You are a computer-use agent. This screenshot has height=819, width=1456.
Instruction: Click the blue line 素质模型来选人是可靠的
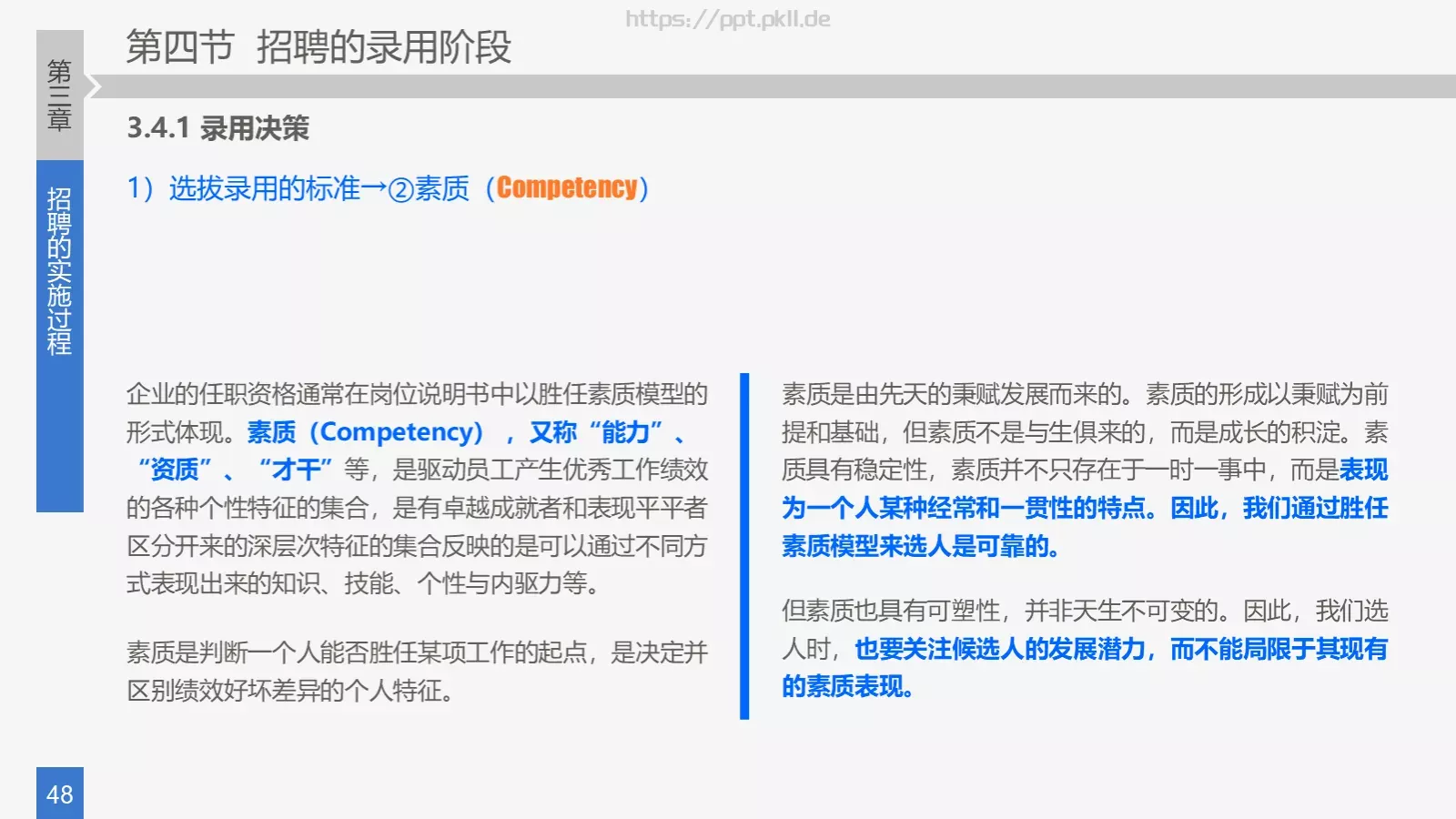pyautogui.click(x=920, y=546)
